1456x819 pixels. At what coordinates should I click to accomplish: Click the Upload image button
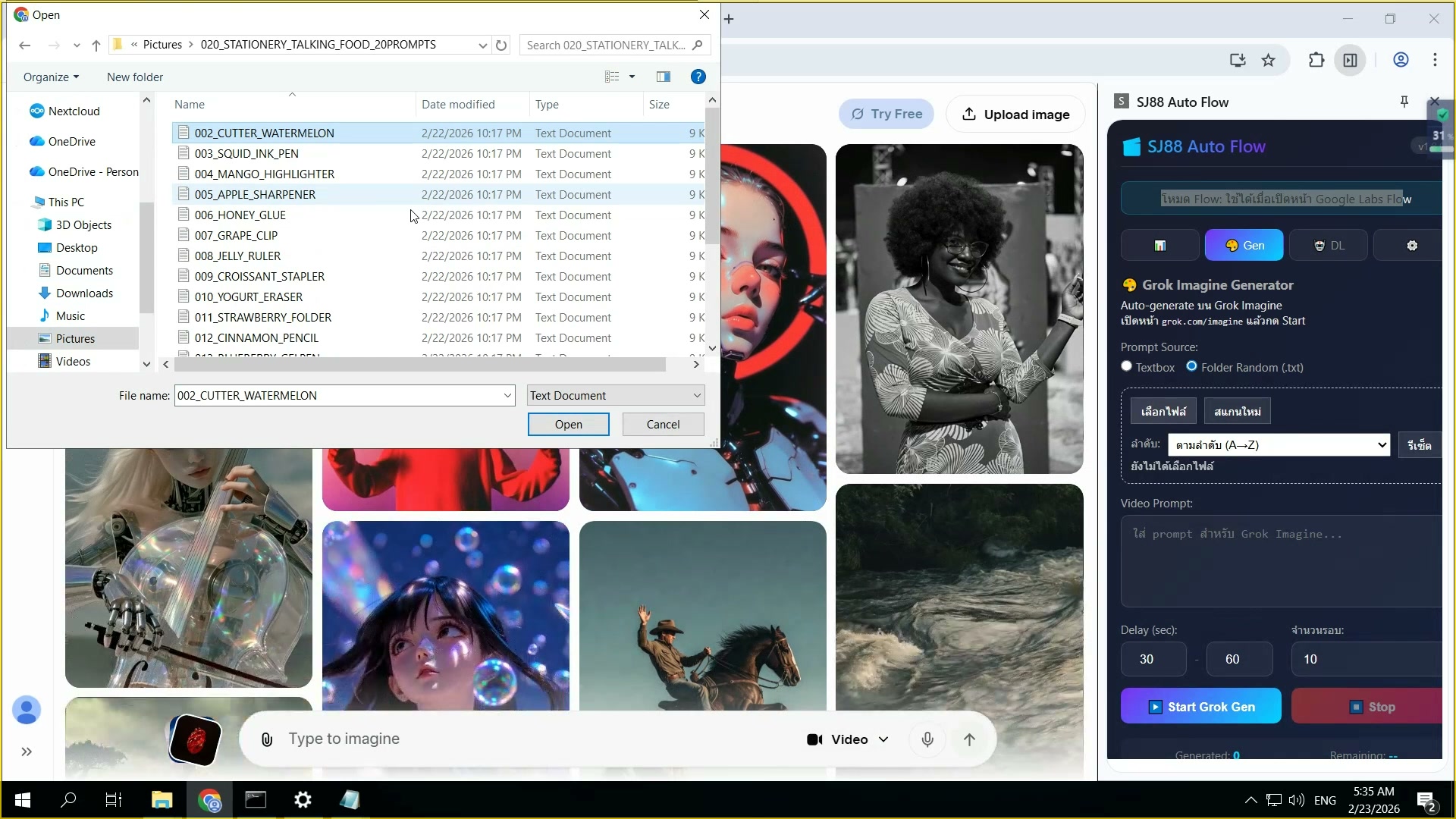(1015, 114)
